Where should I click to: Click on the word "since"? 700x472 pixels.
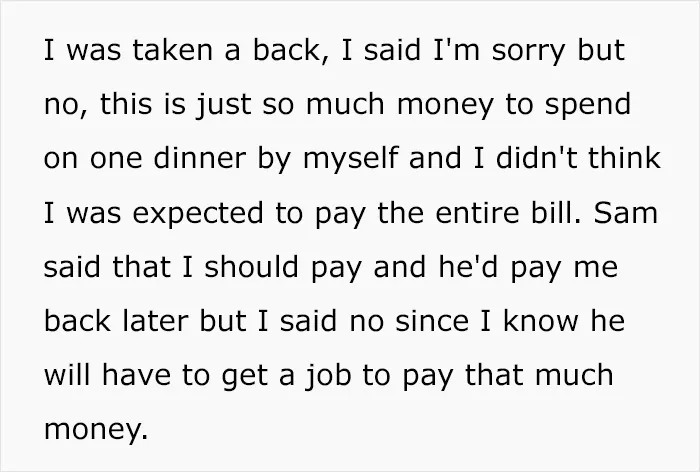tap(432, 321)
